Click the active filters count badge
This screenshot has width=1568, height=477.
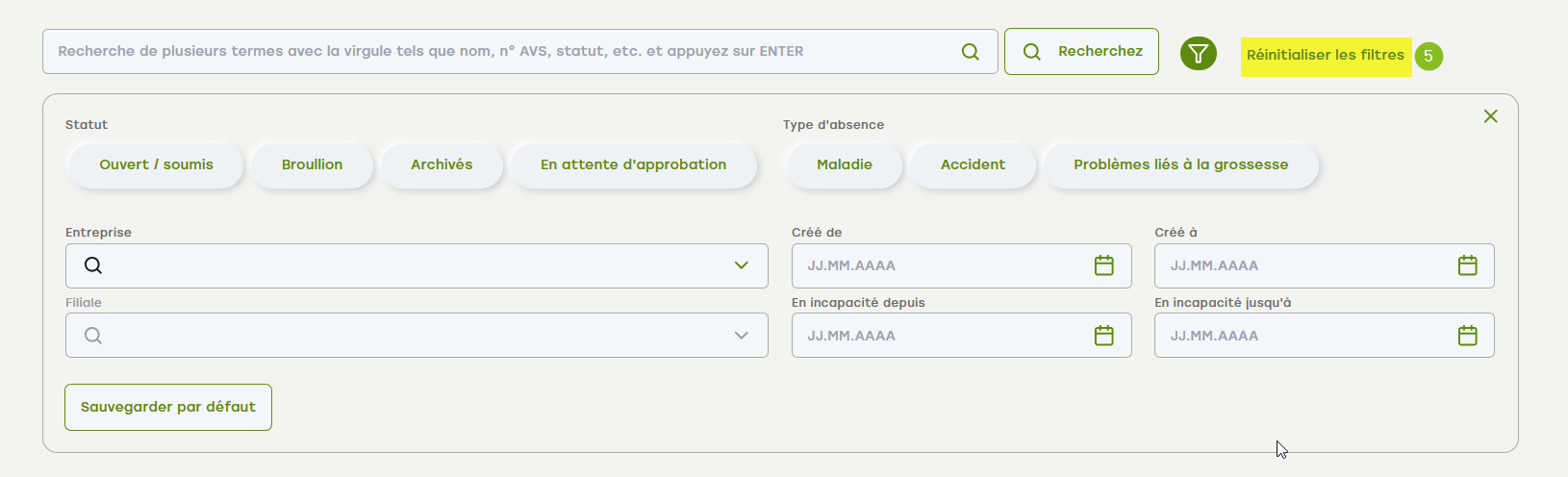pos(1429,56)
